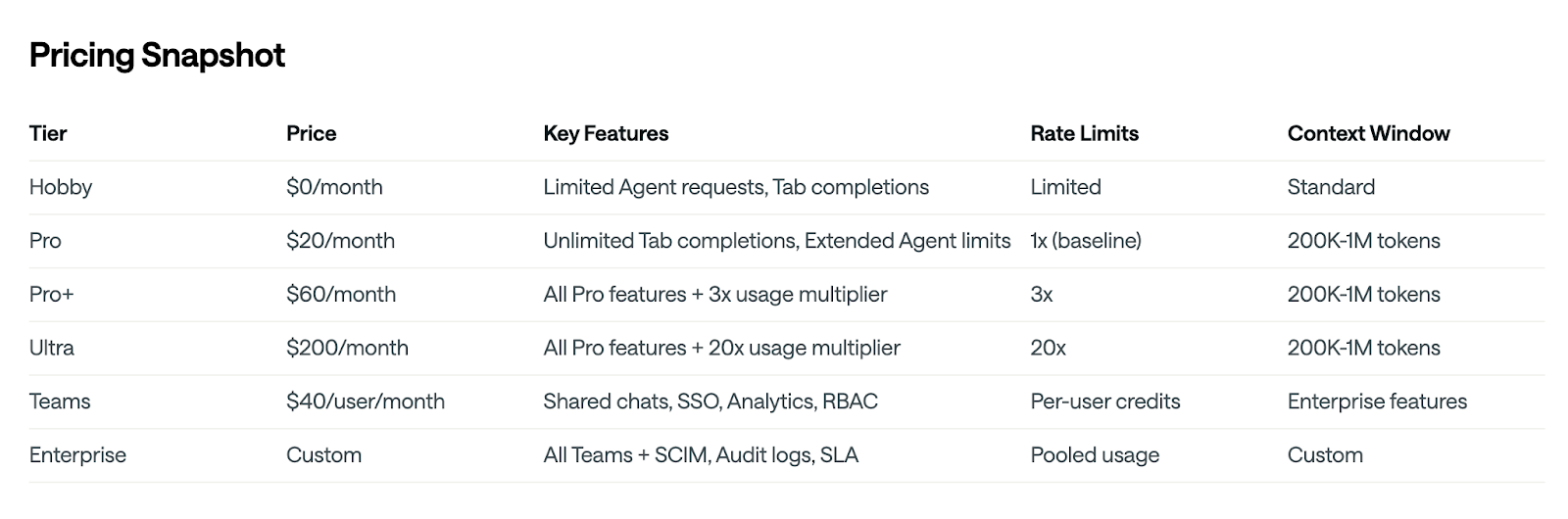
Task: Click the Tier column header
Action: 48,134
